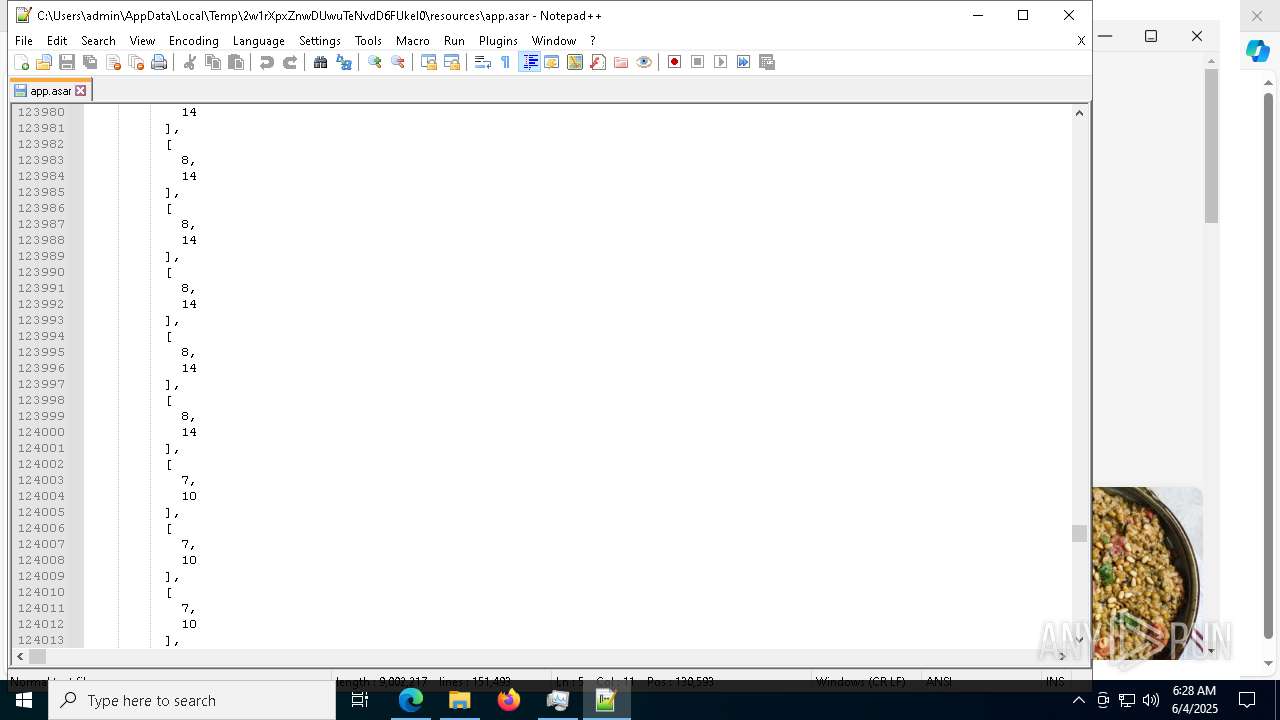1280x720 pixels.
Task: Open the Plugins menu
Action: [498, 41]
